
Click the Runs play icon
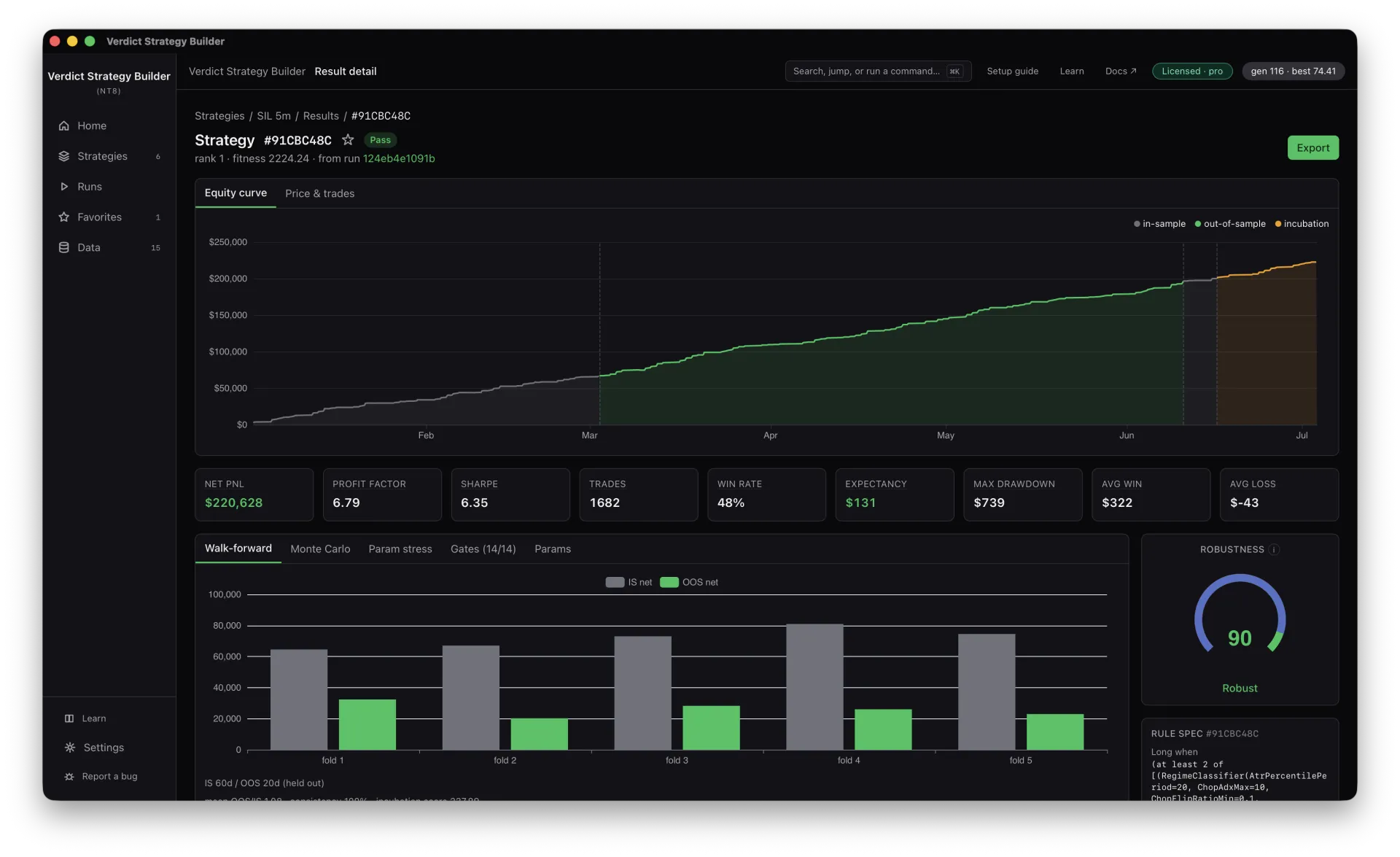pyautogui.click(x=64, y=187)
